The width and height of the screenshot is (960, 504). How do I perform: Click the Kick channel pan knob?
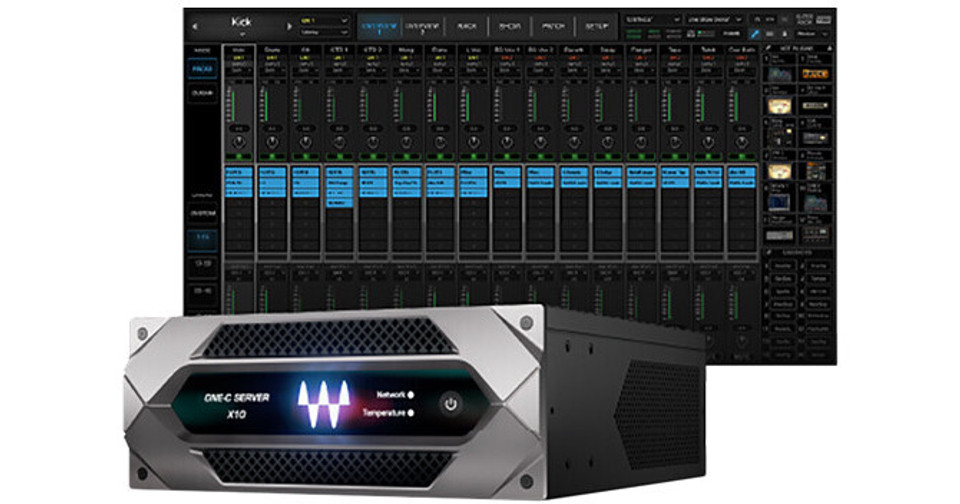(239, 143)
